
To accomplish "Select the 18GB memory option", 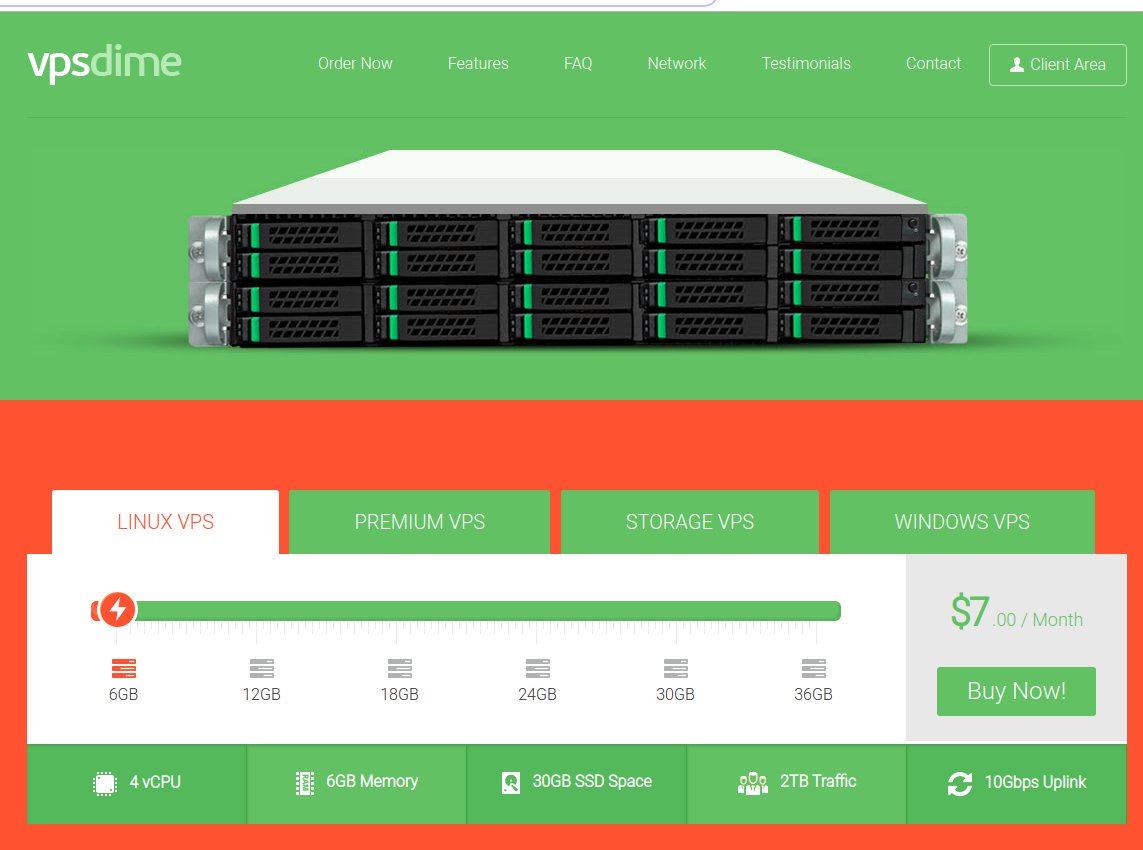I will tap(399, 667).
